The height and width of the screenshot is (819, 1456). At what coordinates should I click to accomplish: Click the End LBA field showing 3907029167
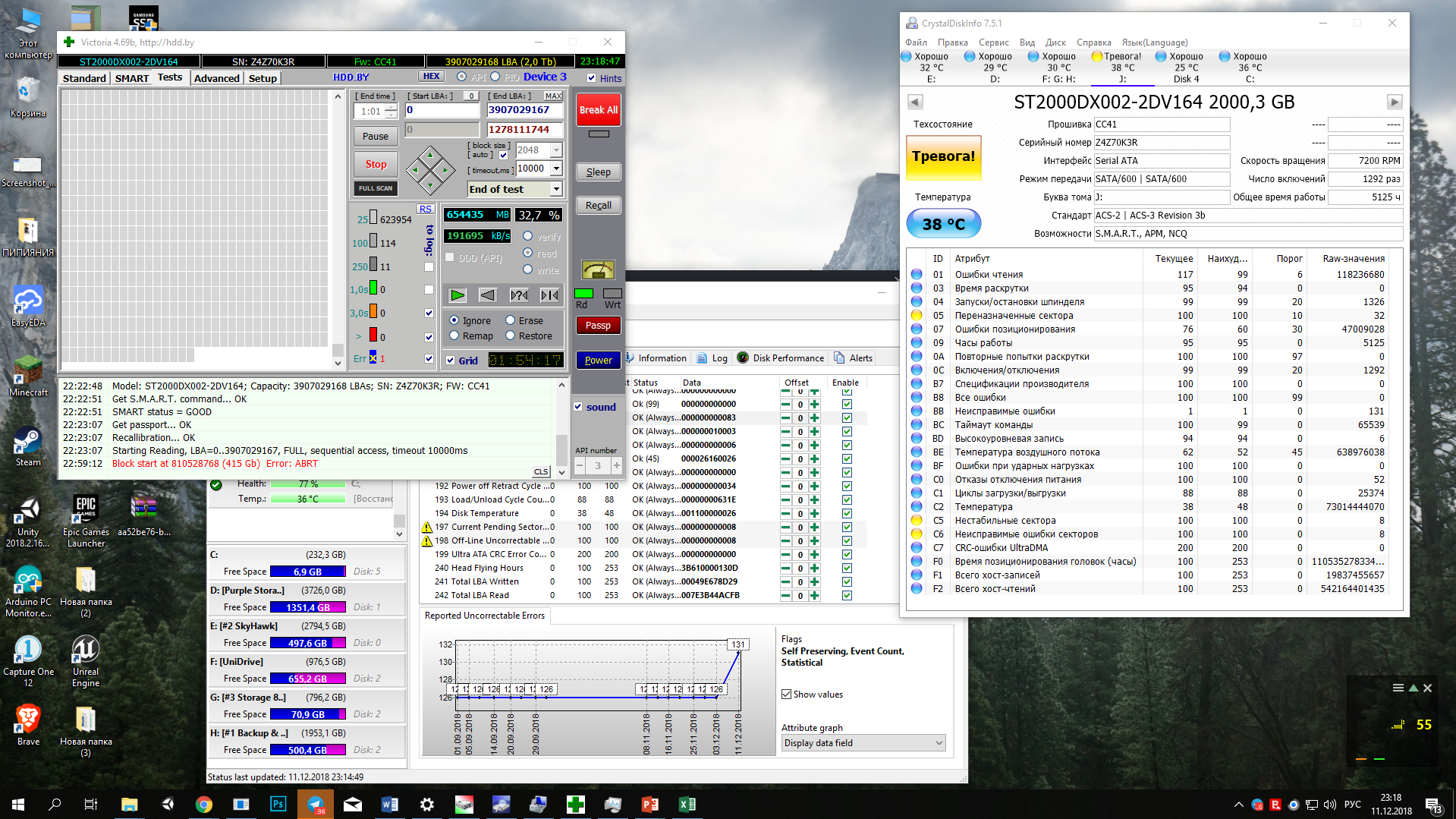(x=525, y=110)
